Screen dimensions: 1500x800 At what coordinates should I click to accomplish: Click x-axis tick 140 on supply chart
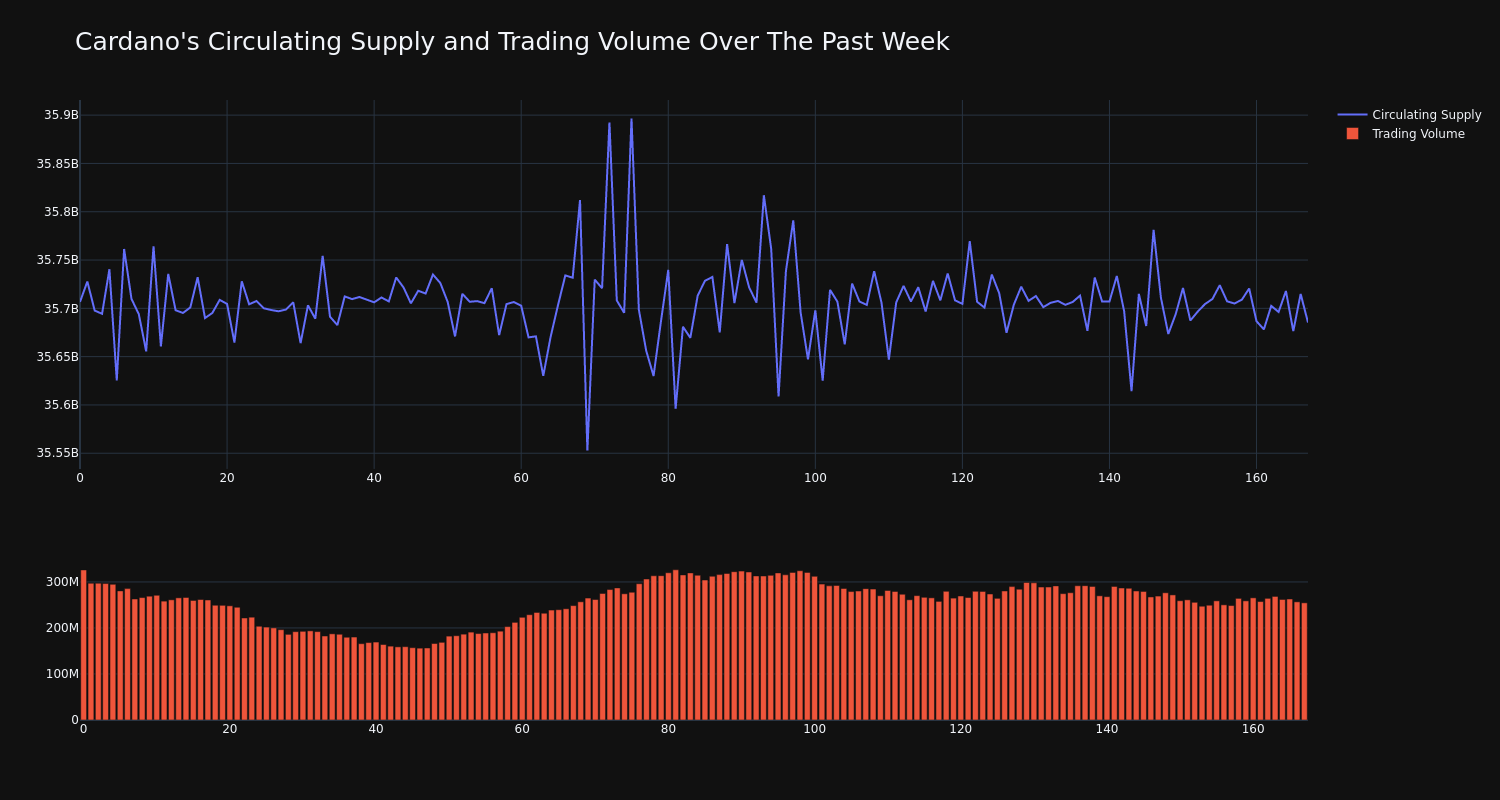[1109, 478]
